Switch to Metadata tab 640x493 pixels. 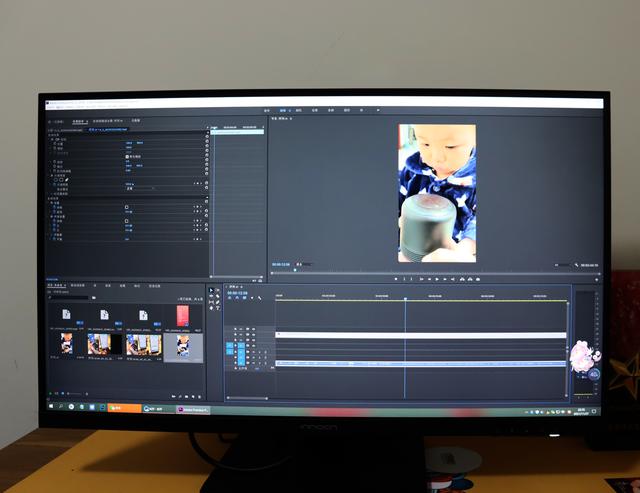click(136, 121)
